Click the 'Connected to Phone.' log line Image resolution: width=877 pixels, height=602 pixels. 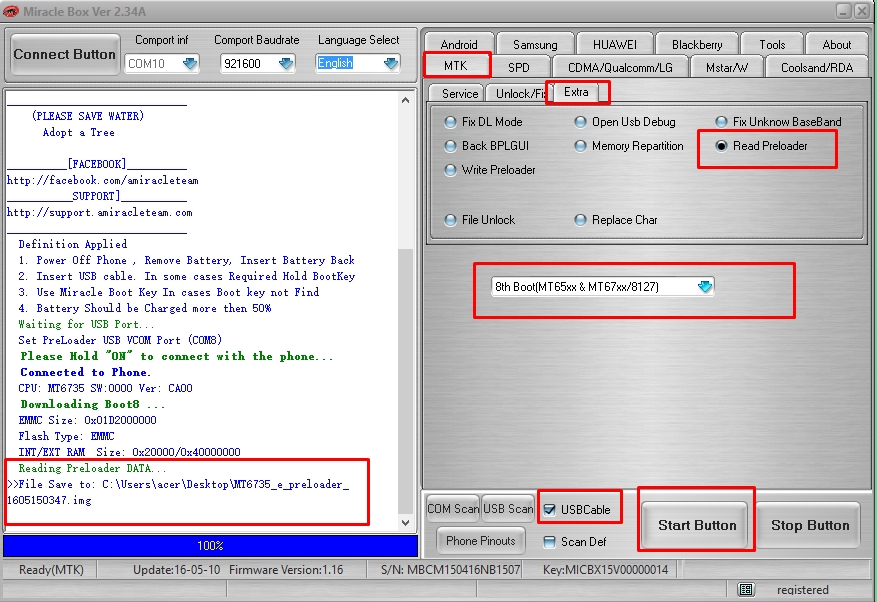click(x=86, y=372)
